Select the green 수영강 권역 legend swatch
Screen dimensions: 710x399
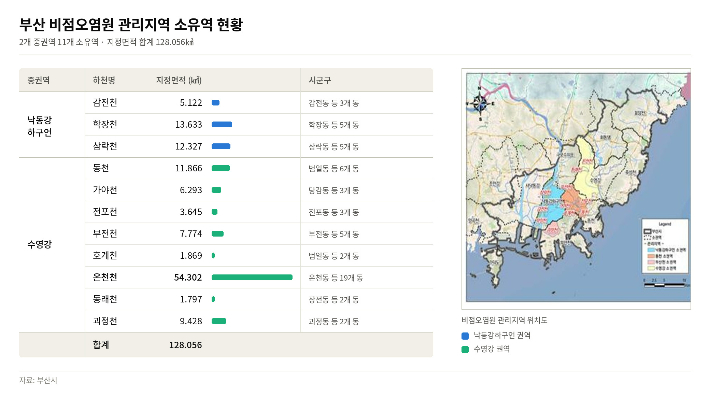(465, 349)
